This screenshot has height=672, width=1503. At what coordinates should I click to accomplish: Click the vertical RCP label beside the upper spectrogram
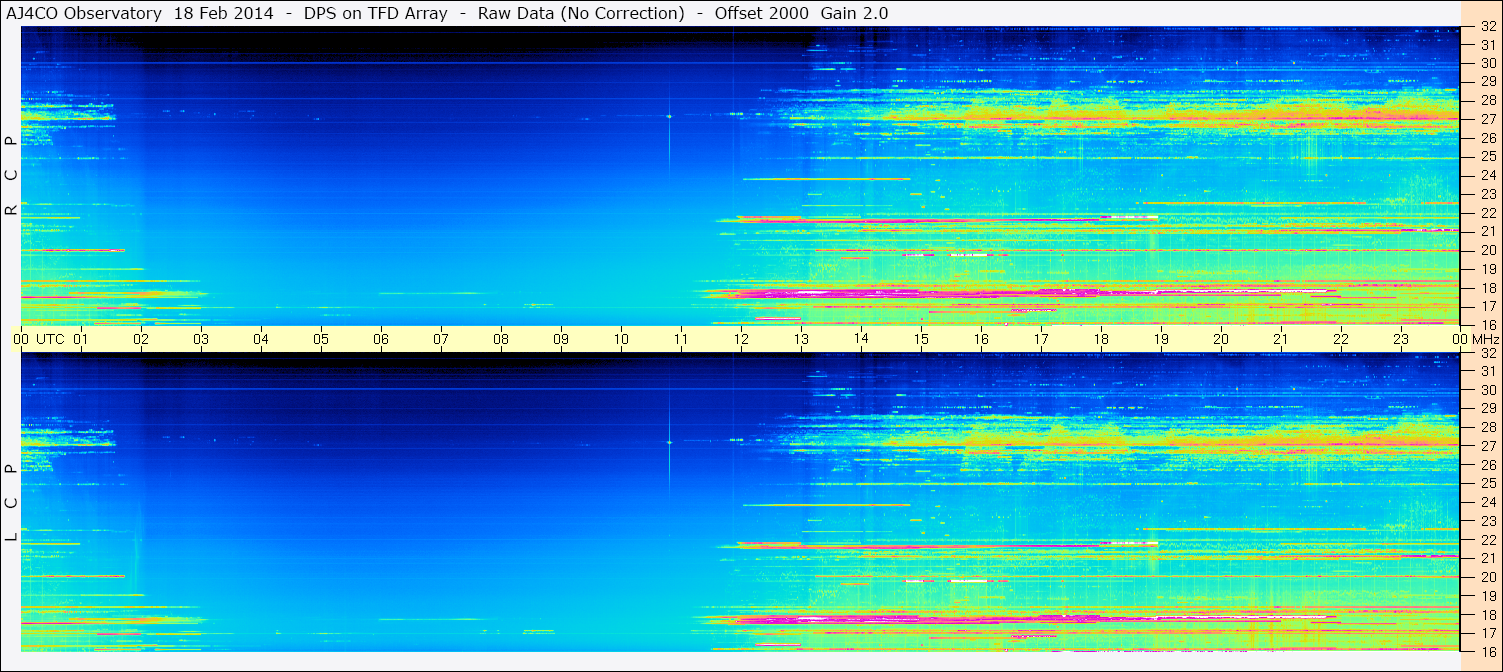pos(11,176)
